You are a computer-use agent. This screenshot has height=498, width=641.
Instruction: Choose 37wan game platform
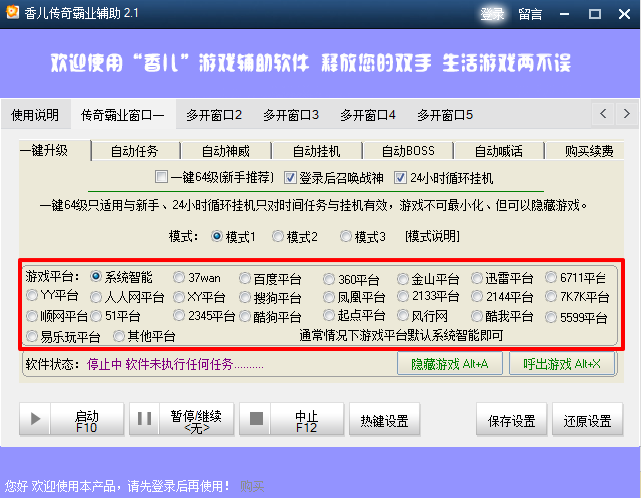[x=179, y=277]
